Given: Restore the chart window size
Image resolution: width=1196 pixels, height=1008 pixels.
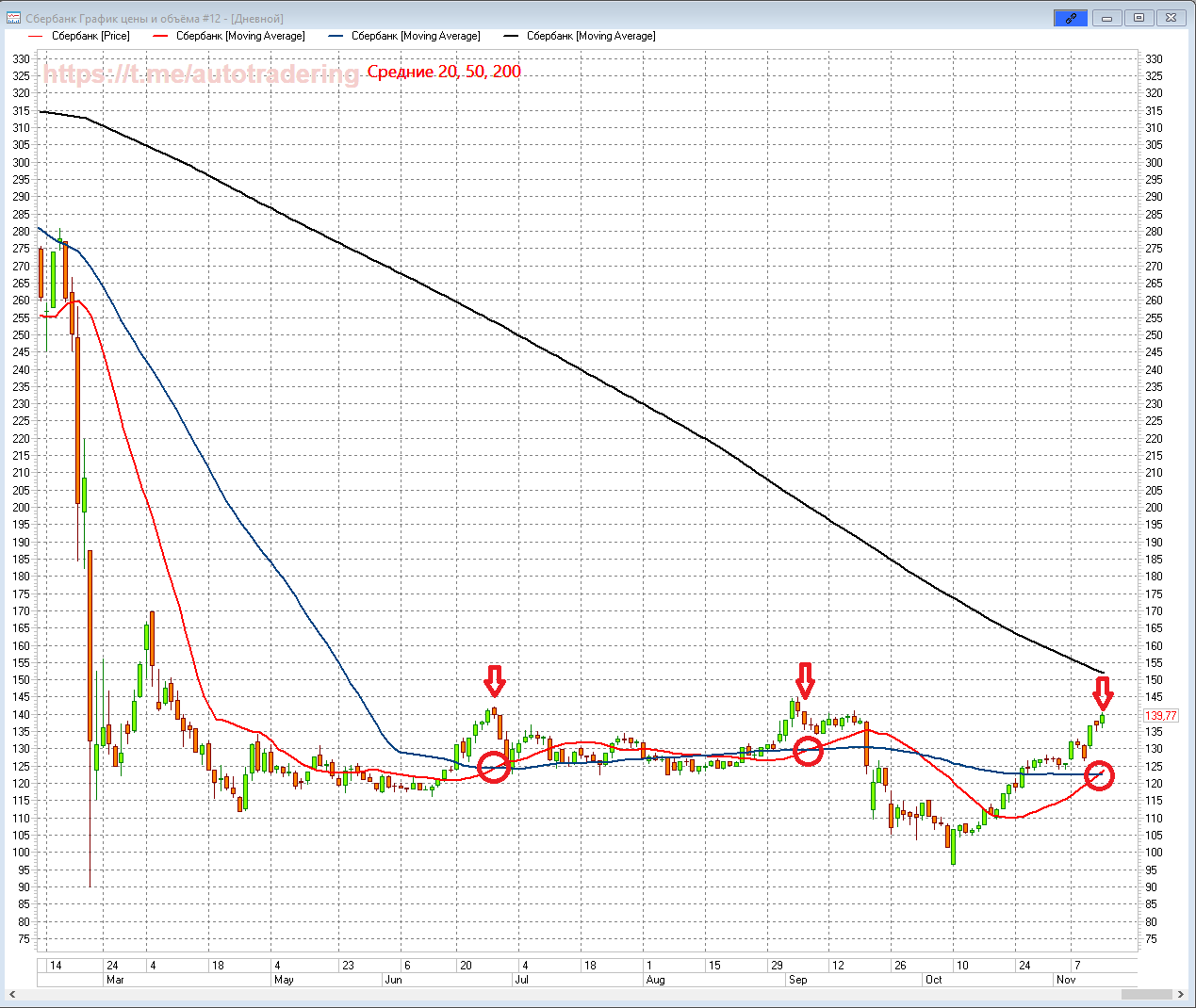Looking at the screenshot, I should [1139, 18].
